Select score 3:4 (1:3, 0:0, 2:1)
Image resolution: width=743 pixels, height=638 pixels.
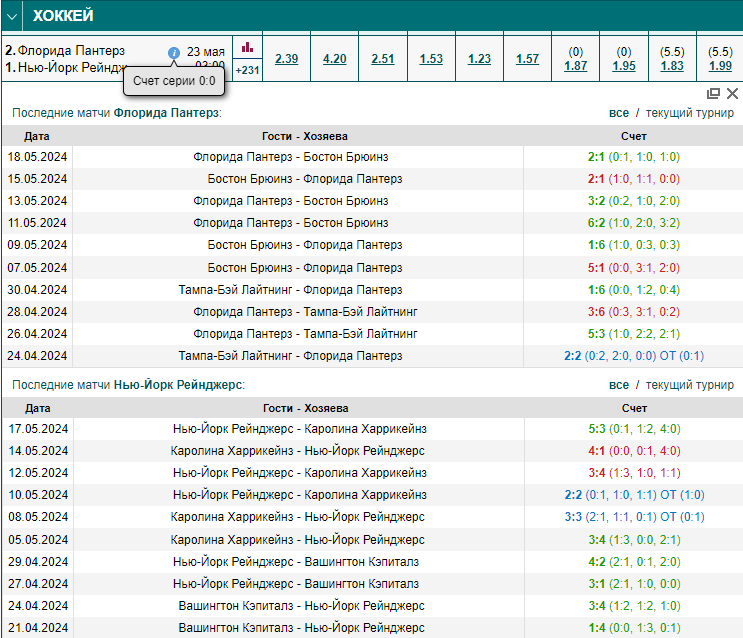click(634, 540)
